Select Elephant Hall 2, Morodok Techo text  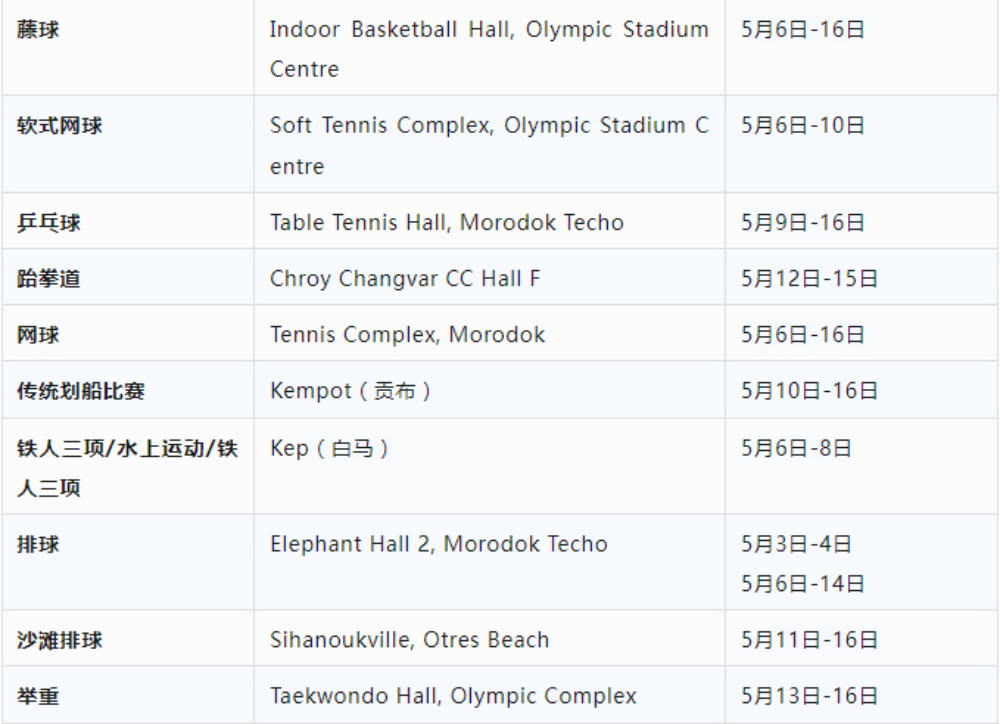coord(438,544)
